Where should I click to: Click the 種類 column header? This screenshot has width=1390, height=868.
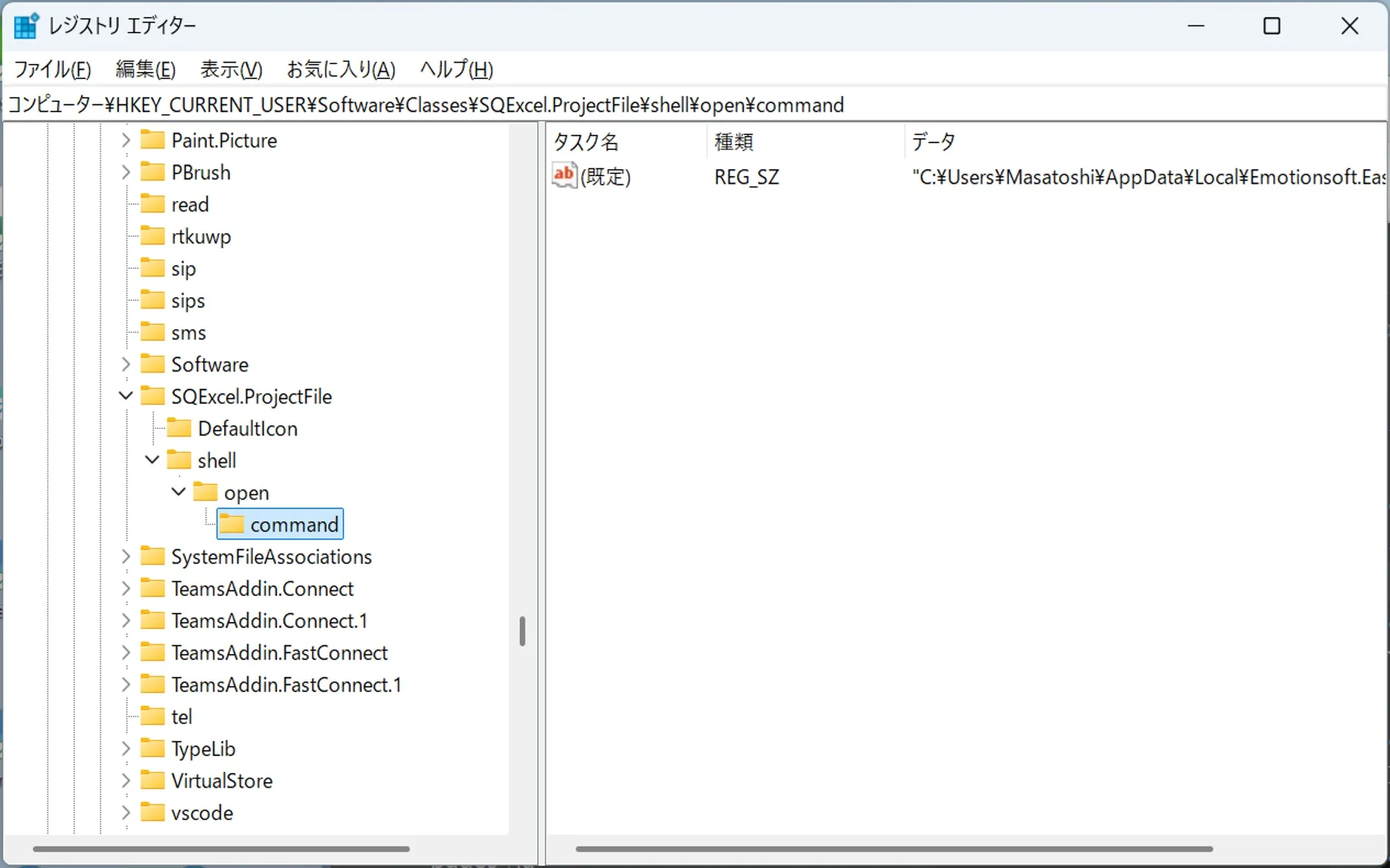pyautogui.click(x=806, y=142)
